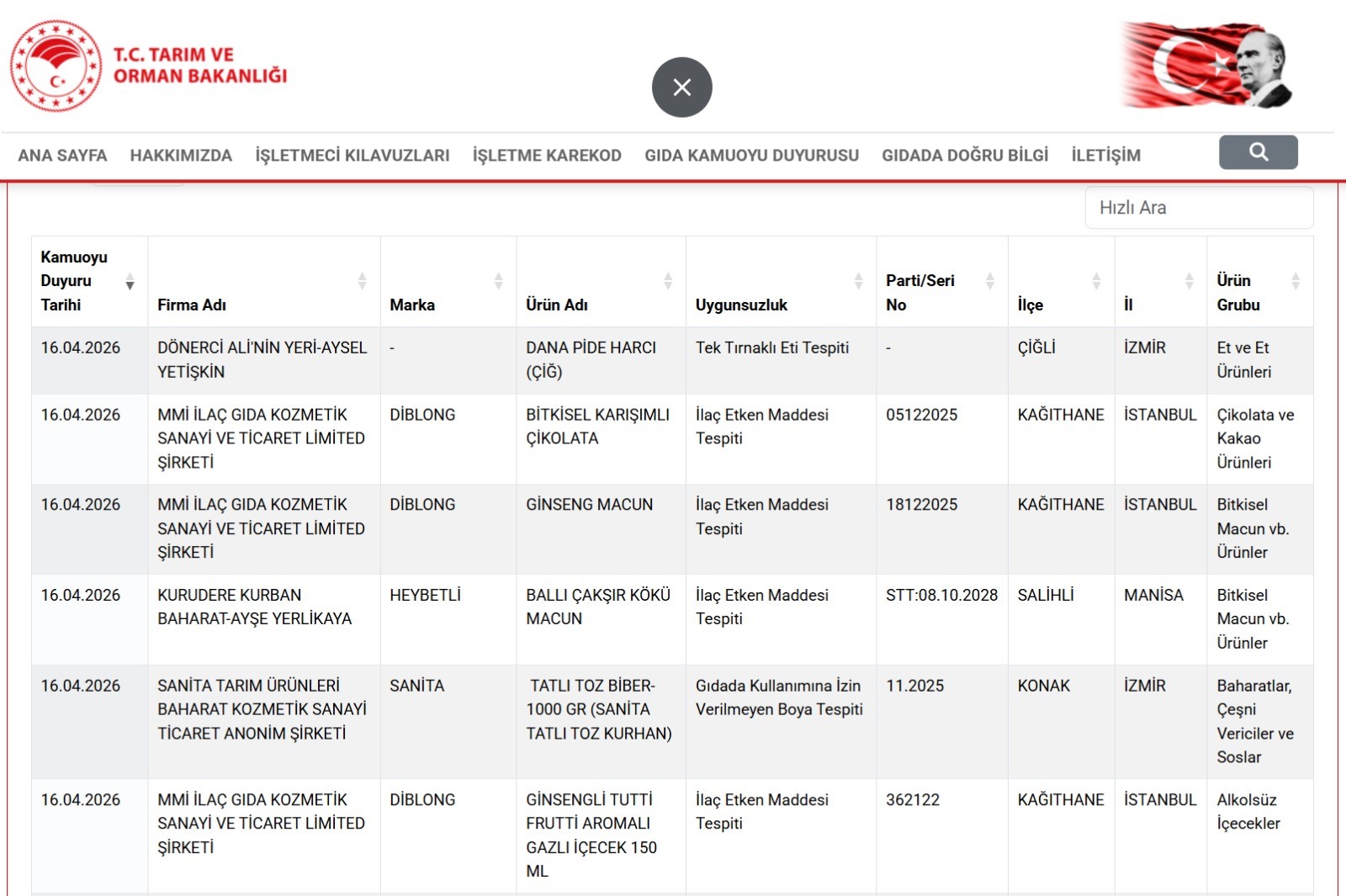1346x896 pixels.
Task: Sort by Parti/Seri No column arrows
Action: coord(990,281)
